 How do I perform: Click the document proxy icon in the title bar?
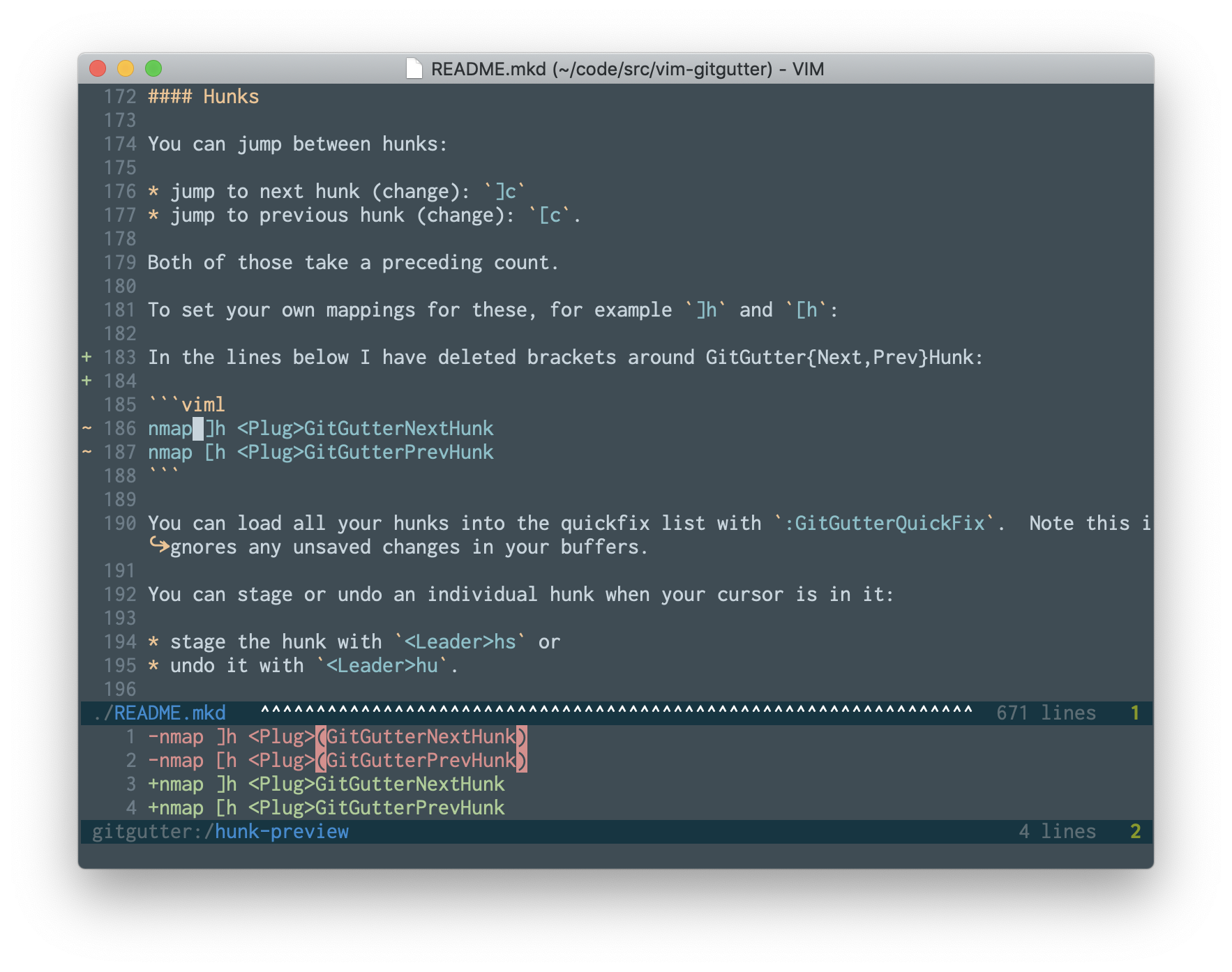tap(413, 69)
